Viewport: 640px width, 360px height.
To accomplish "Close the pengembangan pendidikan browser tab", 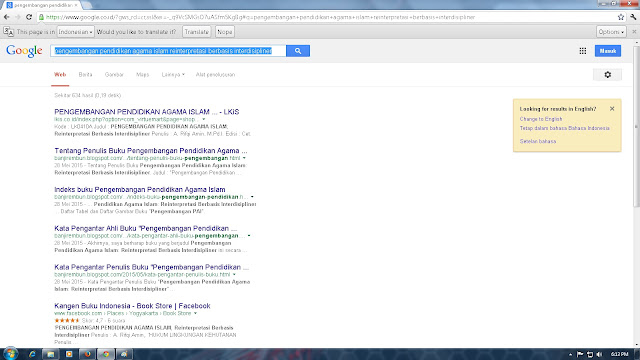I will [76, 5].
